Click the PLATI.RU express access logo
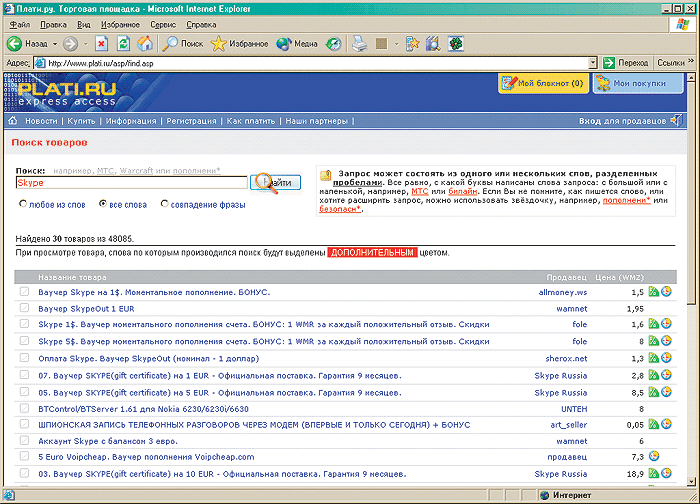Viewport: 700px width, 504px height. (x=67, y=93)
